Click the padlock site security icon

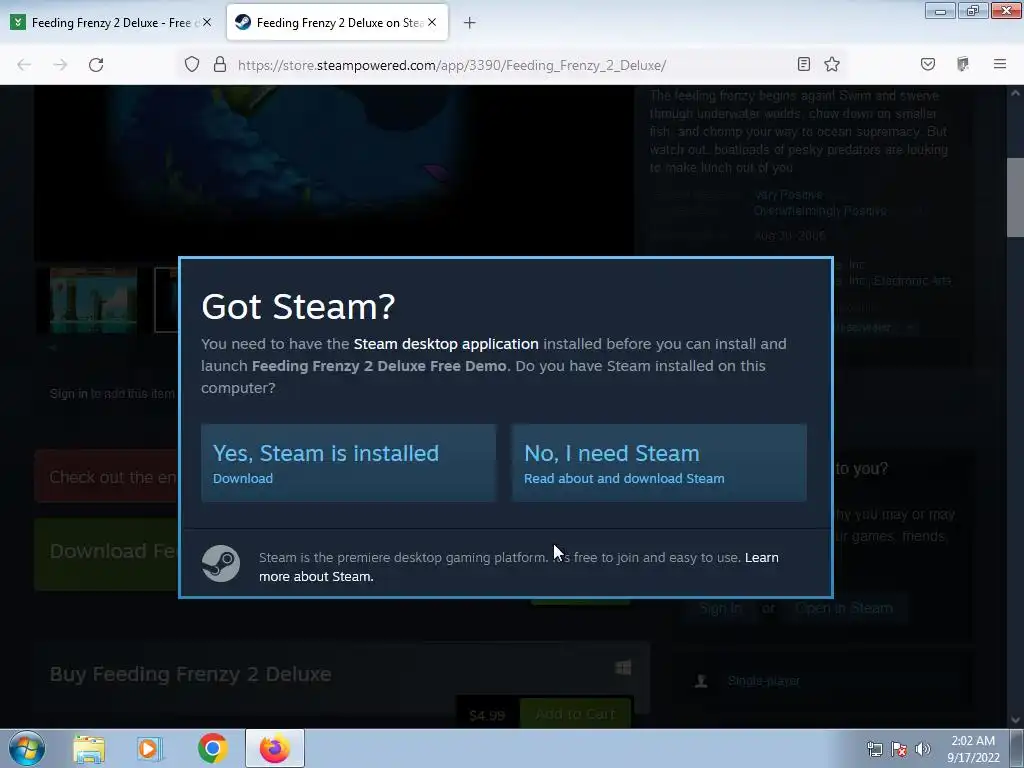220,65
